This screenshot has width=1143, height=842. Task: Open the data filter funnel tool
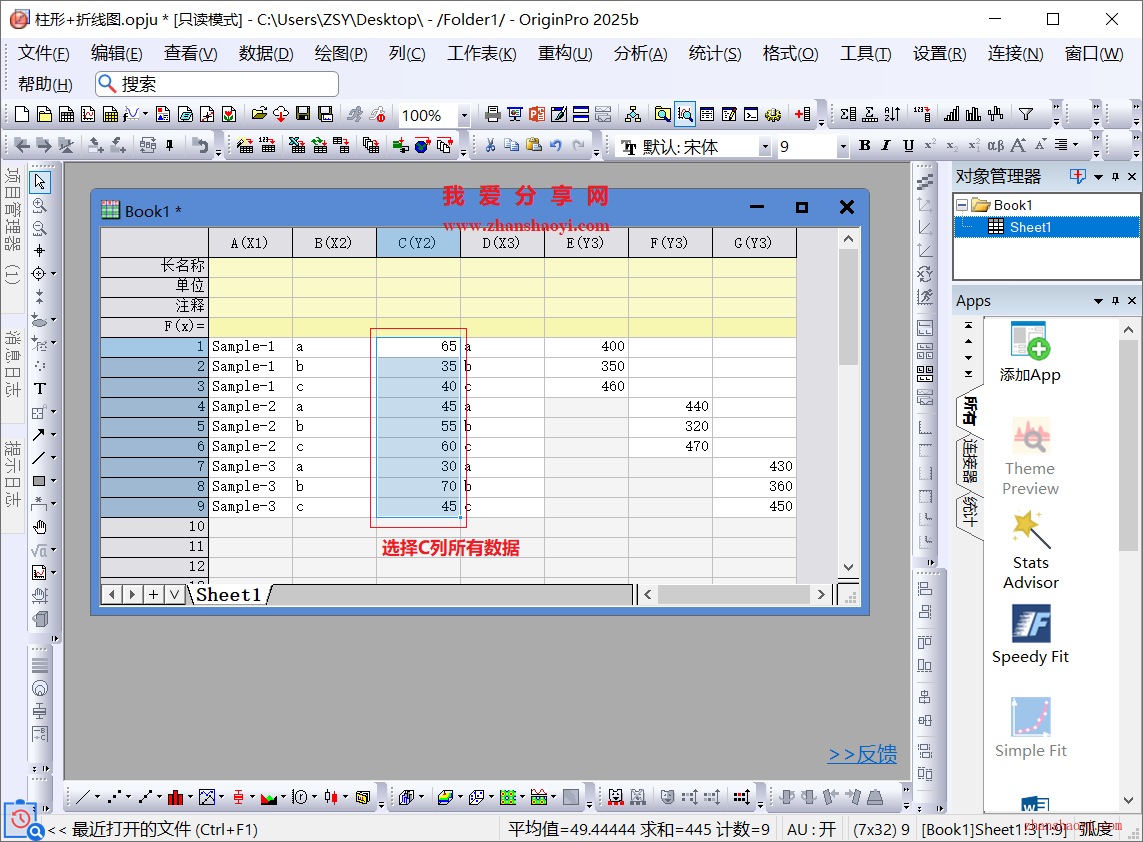tap(1025, 115)
